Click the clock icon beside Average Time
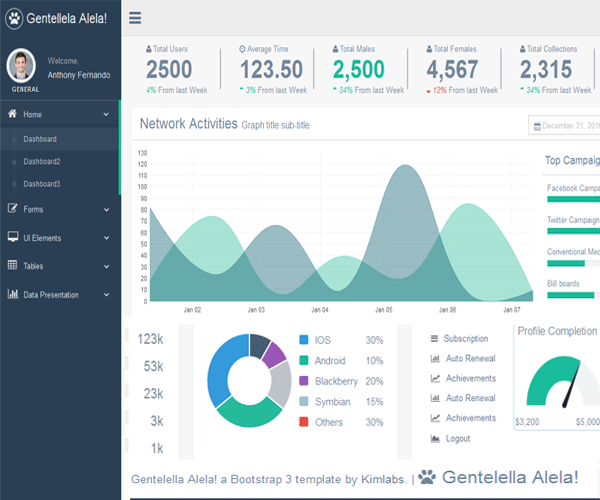 [x=242, y=49]
